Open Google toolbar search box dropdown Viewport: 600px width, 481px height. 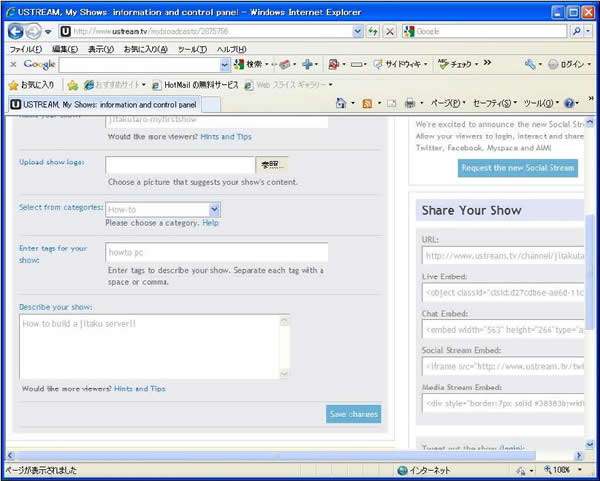225,65
